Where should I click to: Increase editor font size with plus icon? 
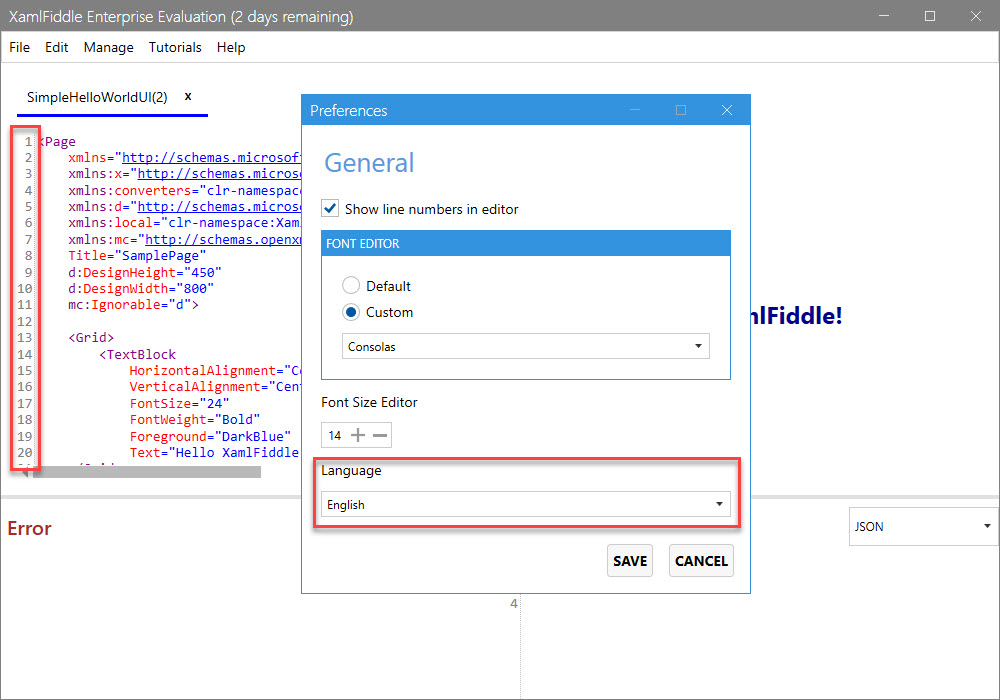coord(358,435)
